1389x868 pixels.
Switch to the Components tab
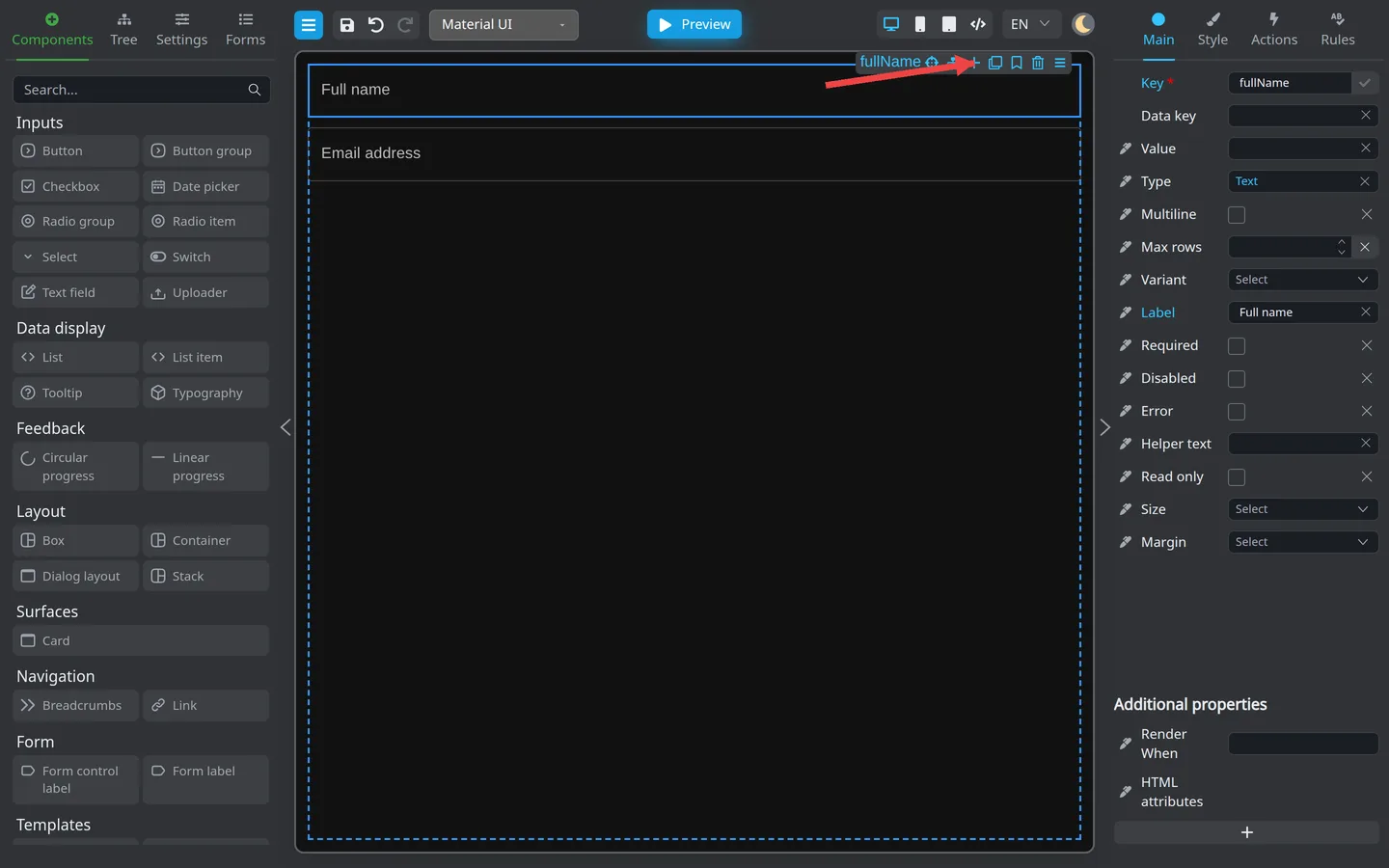(52, 30)
